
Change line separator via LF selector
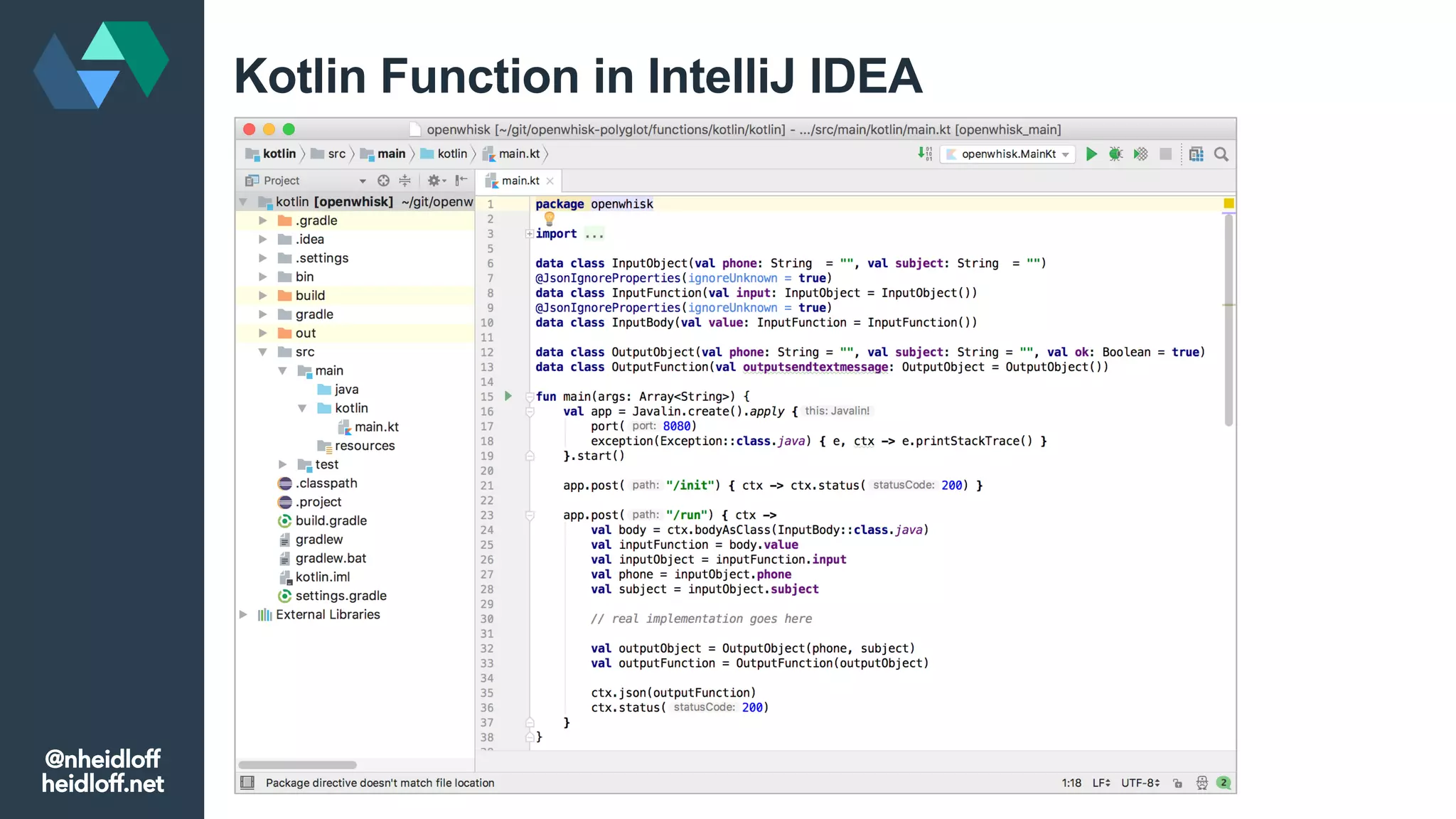click(1101, 783)
